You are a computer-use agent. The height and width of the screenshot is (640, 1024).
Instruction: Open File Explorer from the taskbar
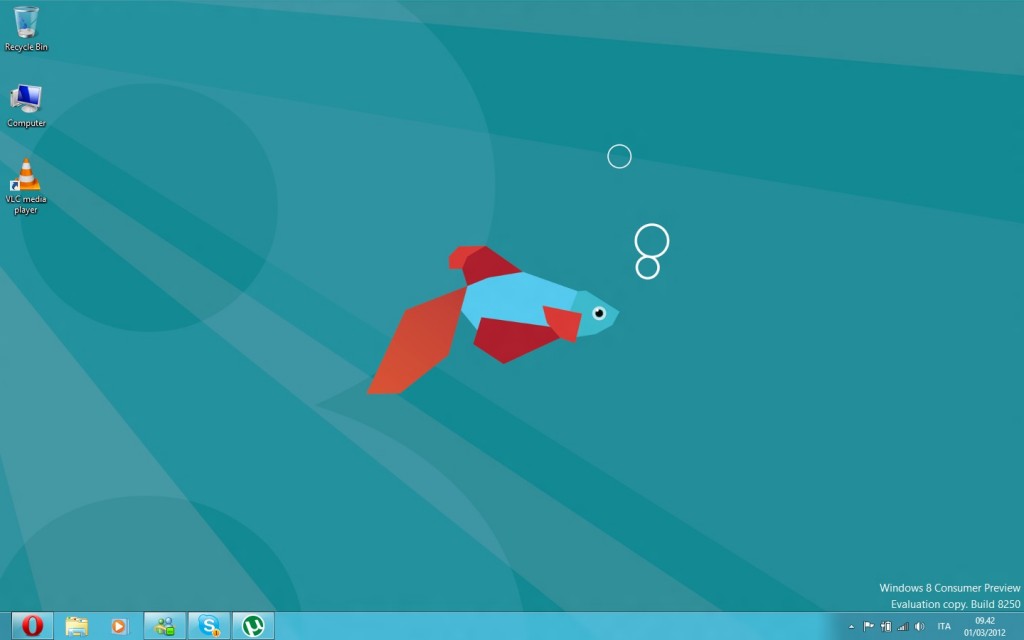point(76,626)
